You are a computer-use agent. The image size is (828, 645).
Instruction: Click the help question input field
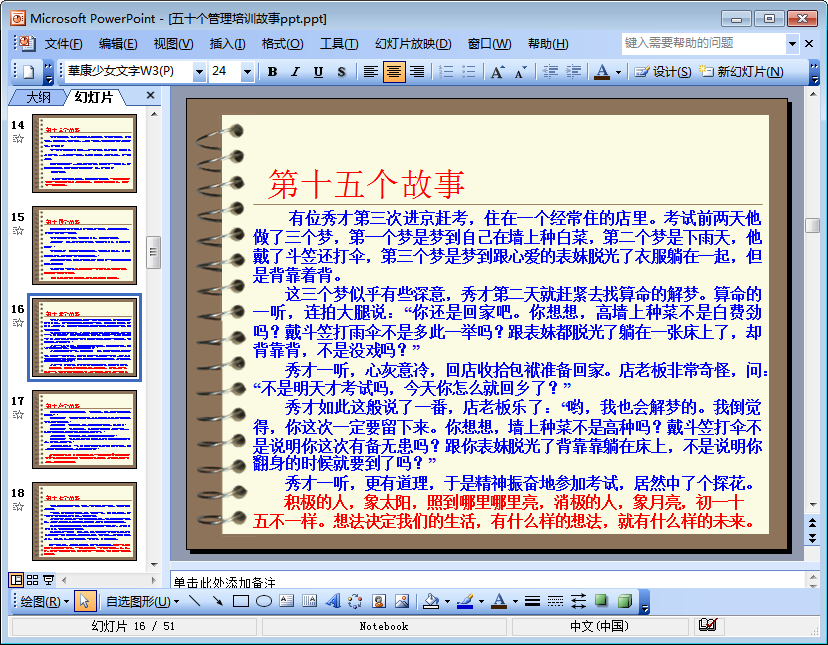tap(704, 43)
